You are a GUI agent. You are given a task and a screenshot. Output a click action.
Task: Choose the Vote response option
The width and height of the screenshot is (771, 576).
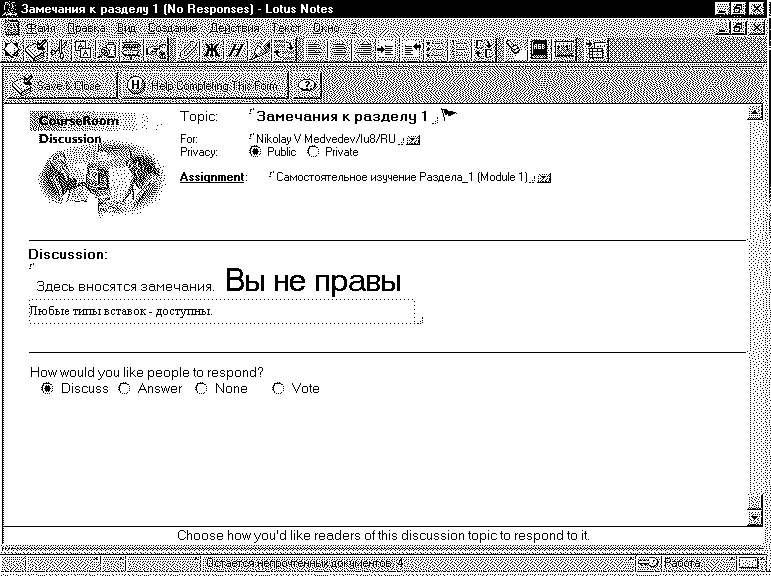pyautogui.click(x=278, y=388)
